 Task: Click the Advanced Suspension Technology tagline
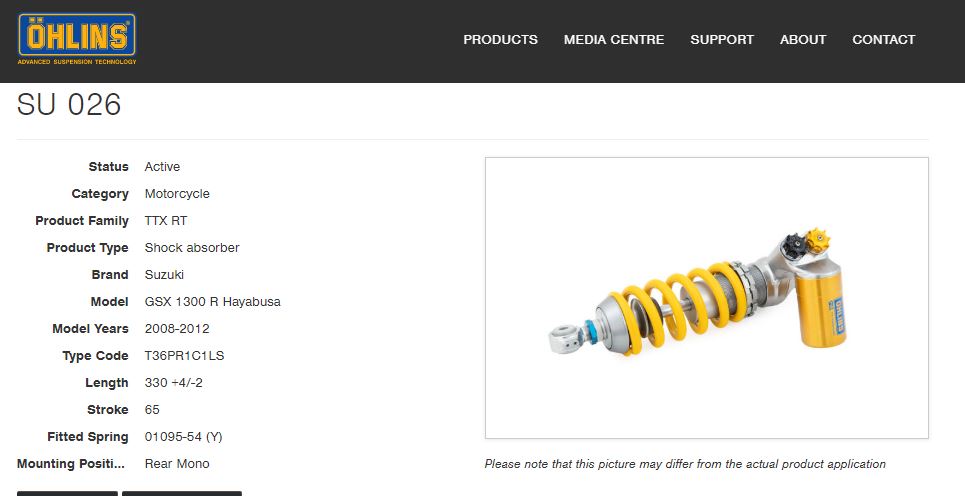[x=77, y=62]
